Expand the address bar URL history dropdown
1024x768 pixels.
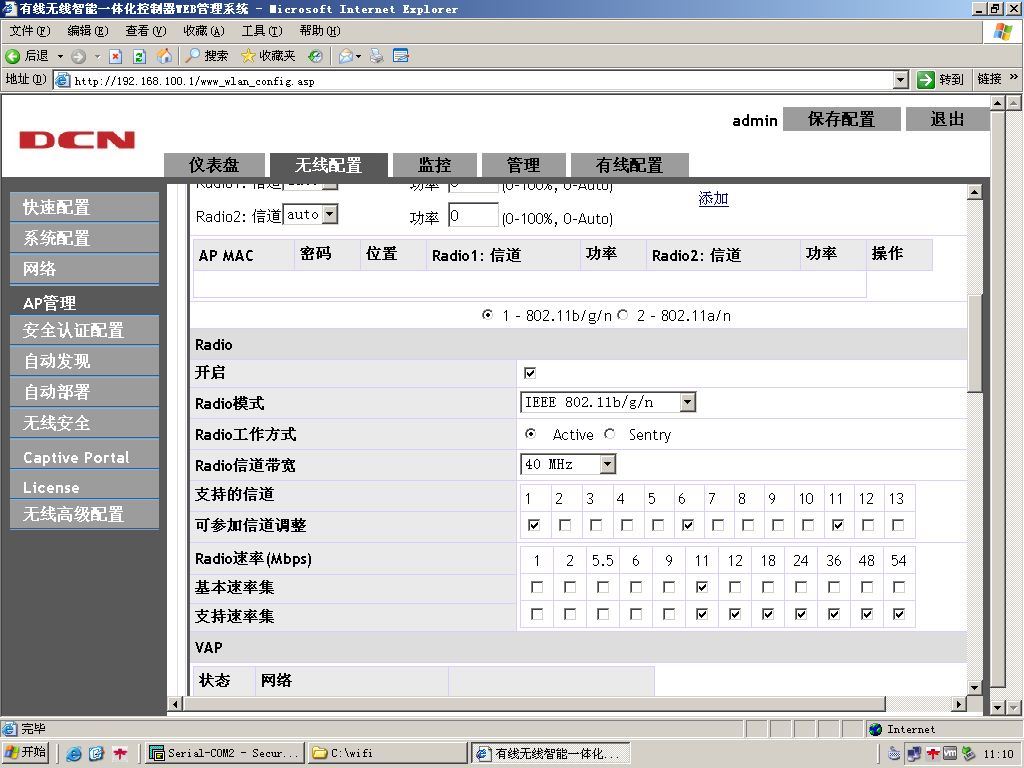click(x=901, y=80)
